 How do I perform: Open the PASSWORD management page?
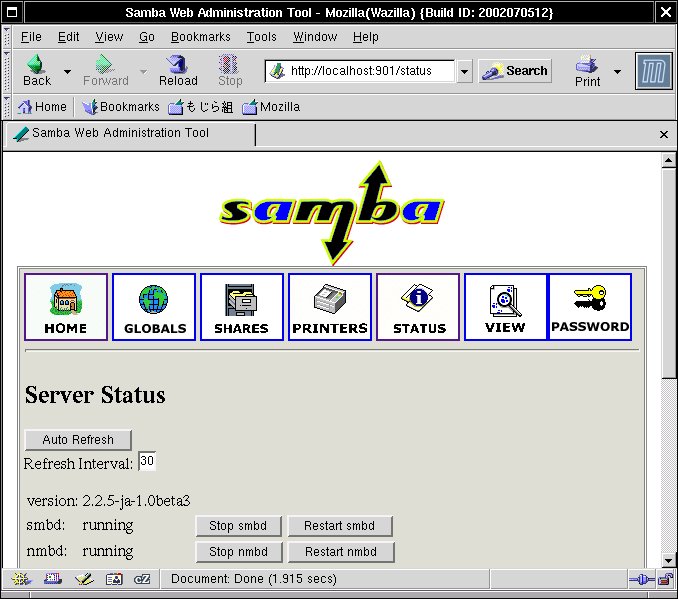590,307
